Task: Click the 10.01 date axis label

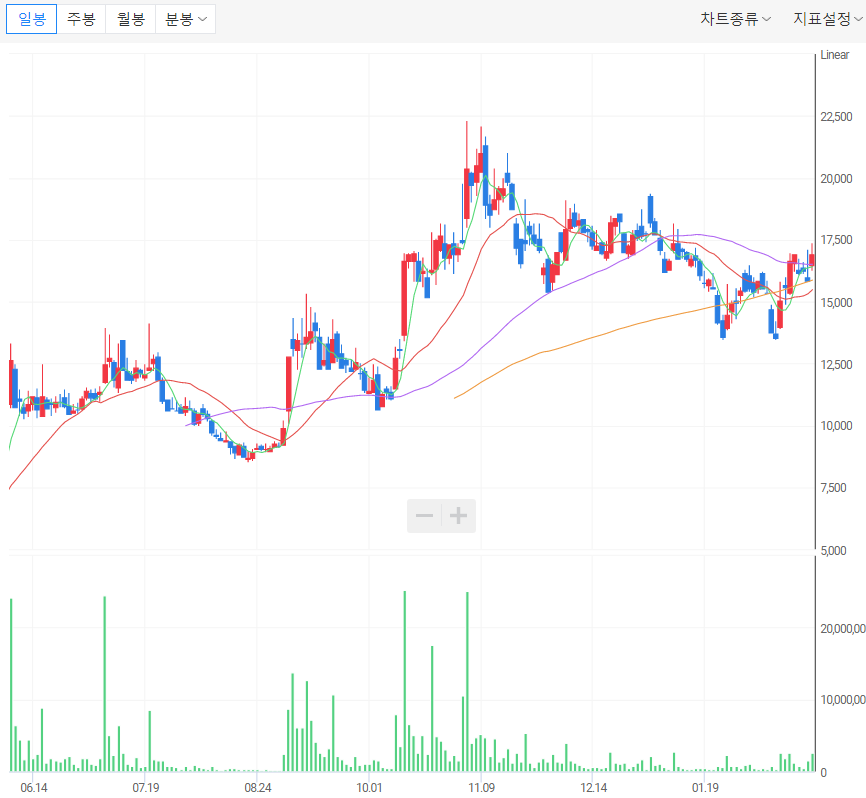Action: coord(369,788)
